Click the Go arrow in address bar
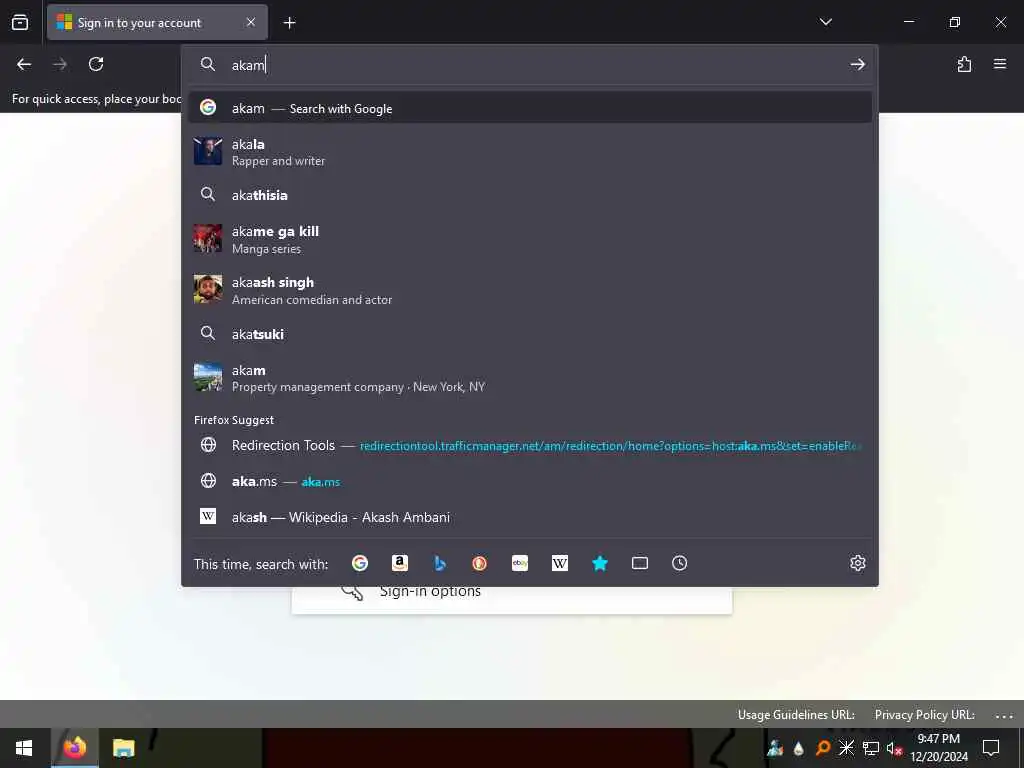The height and width of the screenshot is (768, 1024). point(857,64)
